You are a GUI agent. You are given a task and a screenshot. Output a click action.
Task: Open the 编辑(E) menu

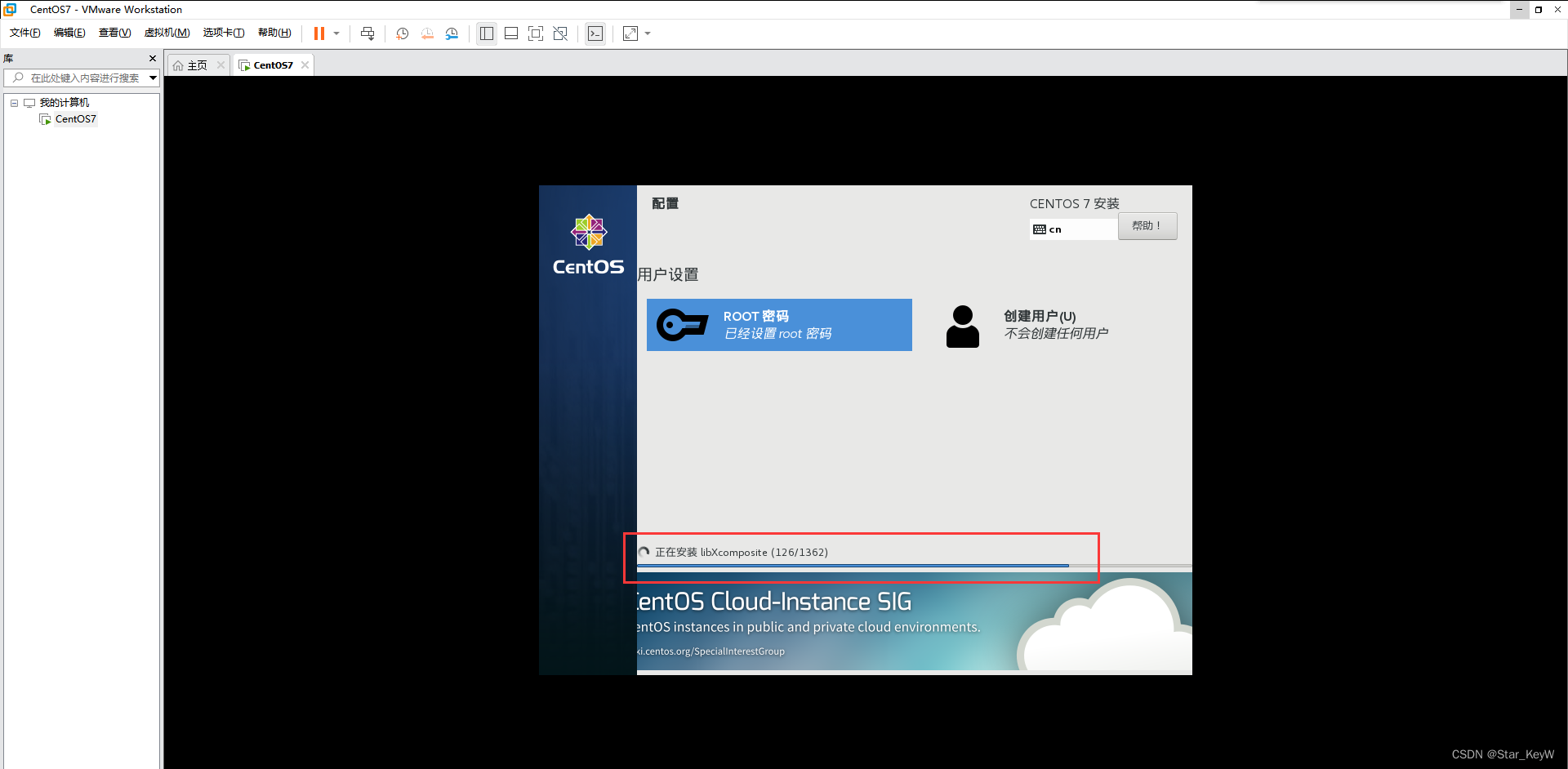69,33
